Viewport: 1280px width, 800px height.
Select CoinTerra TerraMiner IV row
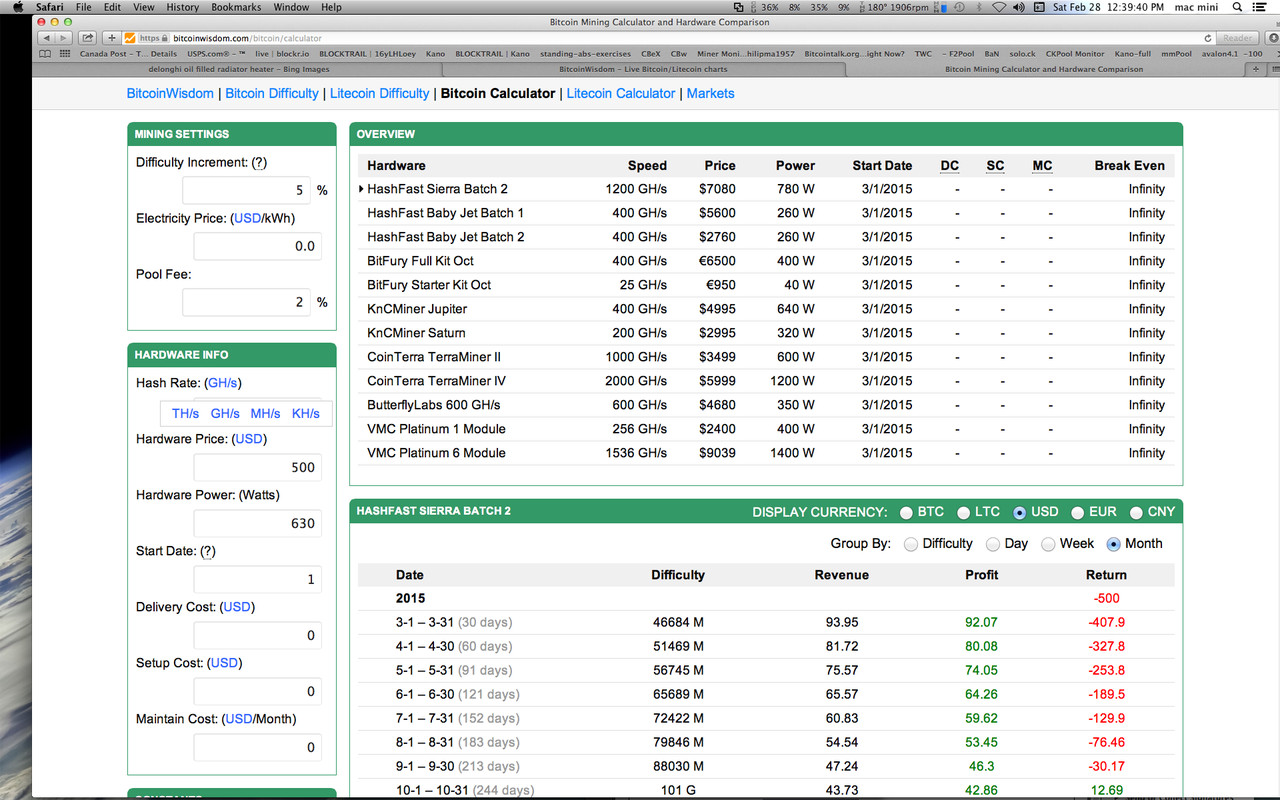pyautogui.click(x=766, y=381)
